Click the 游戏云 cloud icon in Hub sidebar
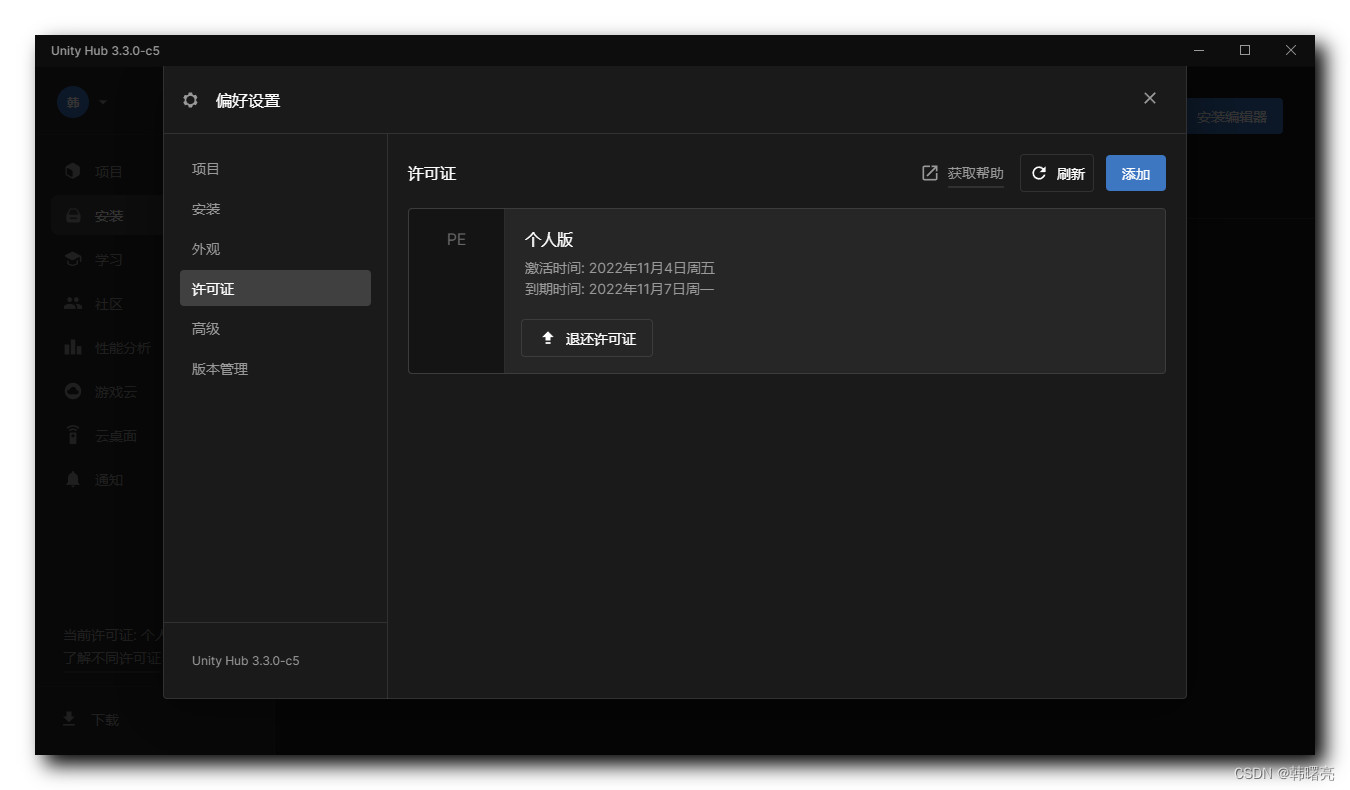The image size is (1350, 790). point(73,391)
